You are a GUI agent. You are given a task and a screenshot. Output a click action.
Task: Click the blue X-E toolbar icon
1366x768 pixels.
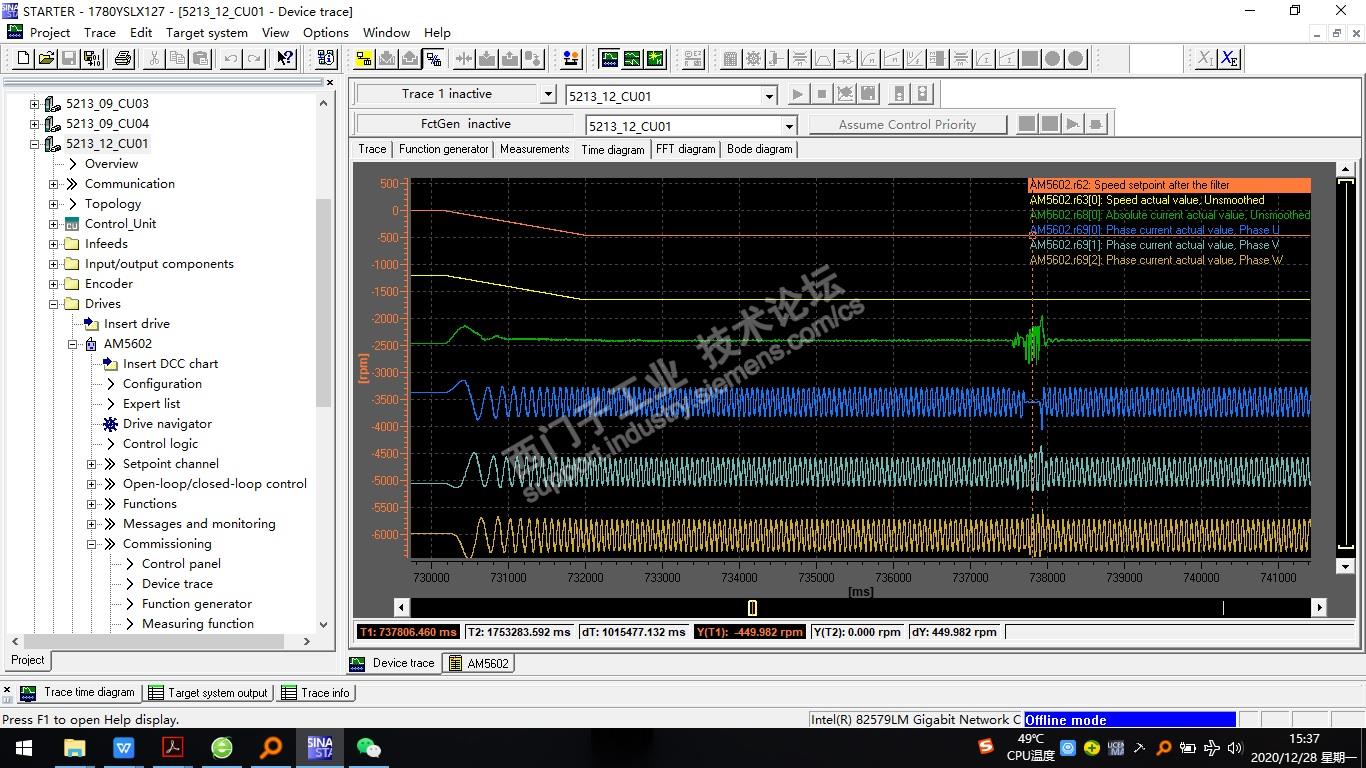[x=1229, y=59]
